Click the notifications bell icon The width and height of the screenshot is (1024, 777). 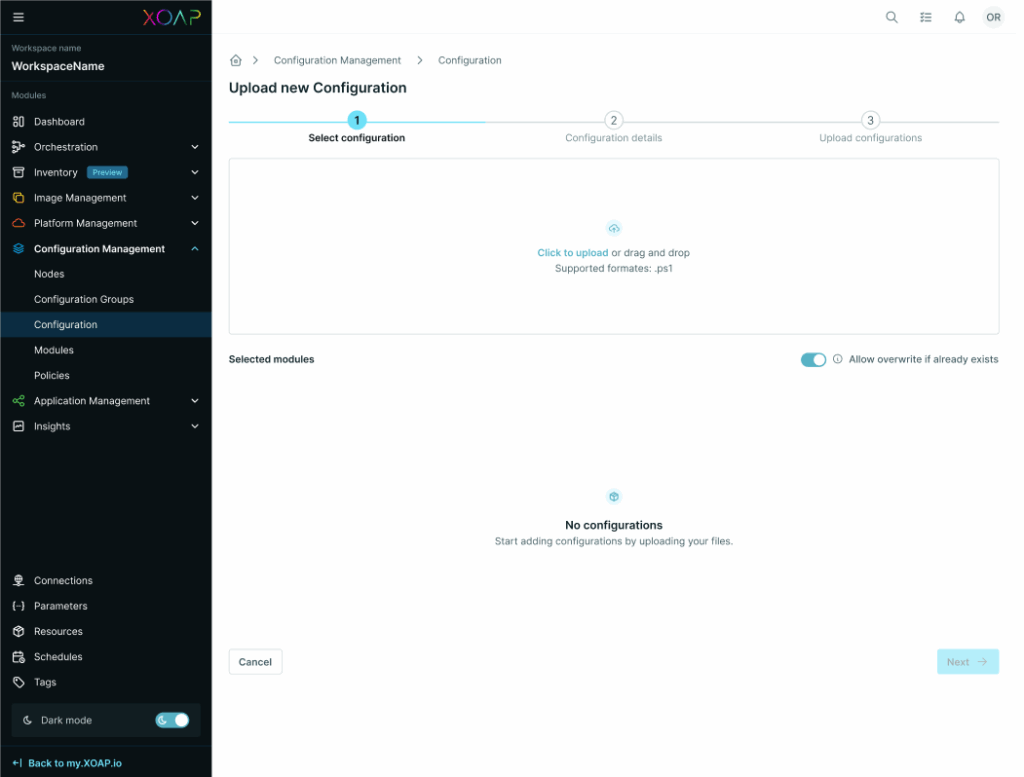coord(958,17)
